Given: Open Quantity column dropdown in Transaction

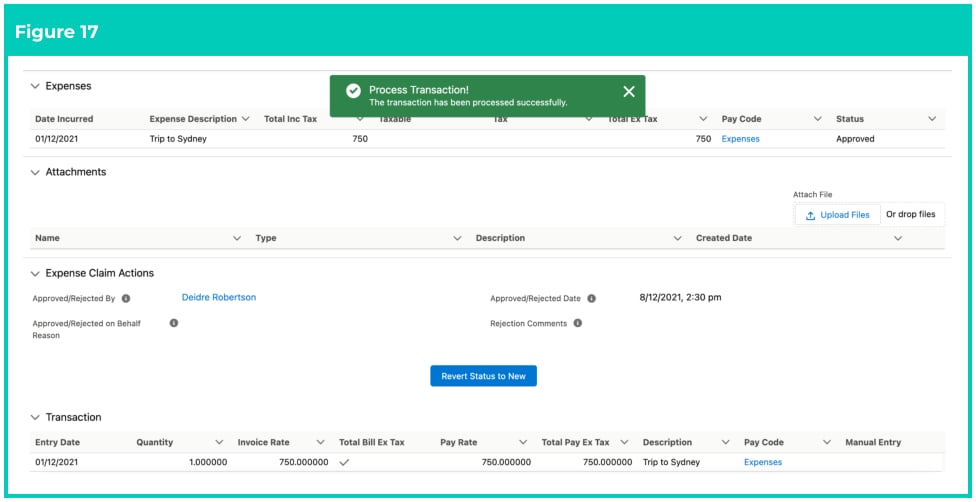Looking at the screenshot, I should (x=219, y=442).
